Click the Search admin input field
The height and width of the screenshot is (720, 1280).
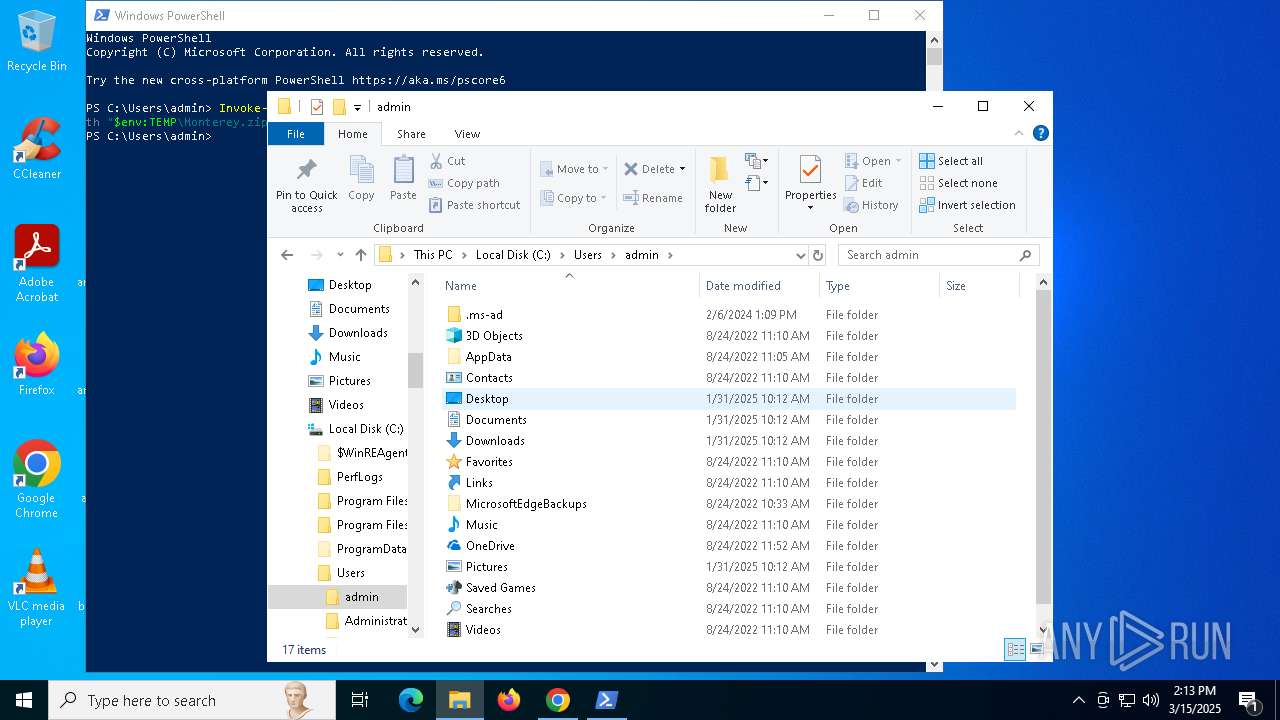click(x=929, y=255)
